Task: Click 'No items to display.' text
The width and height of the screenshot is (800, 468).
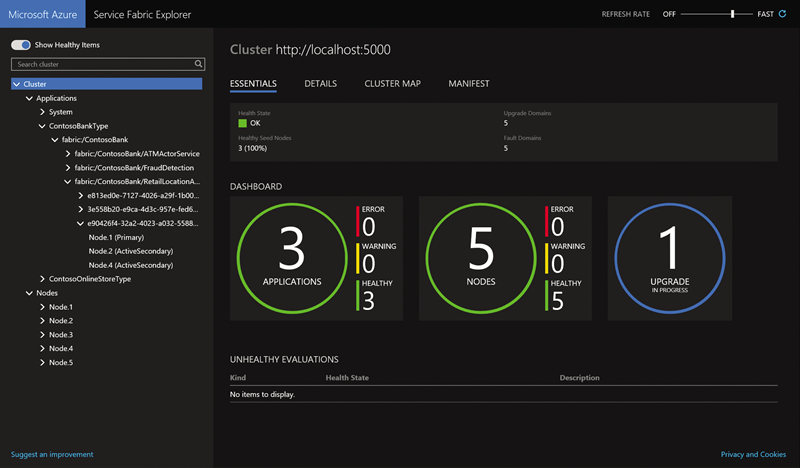Action: pos(262,394)
